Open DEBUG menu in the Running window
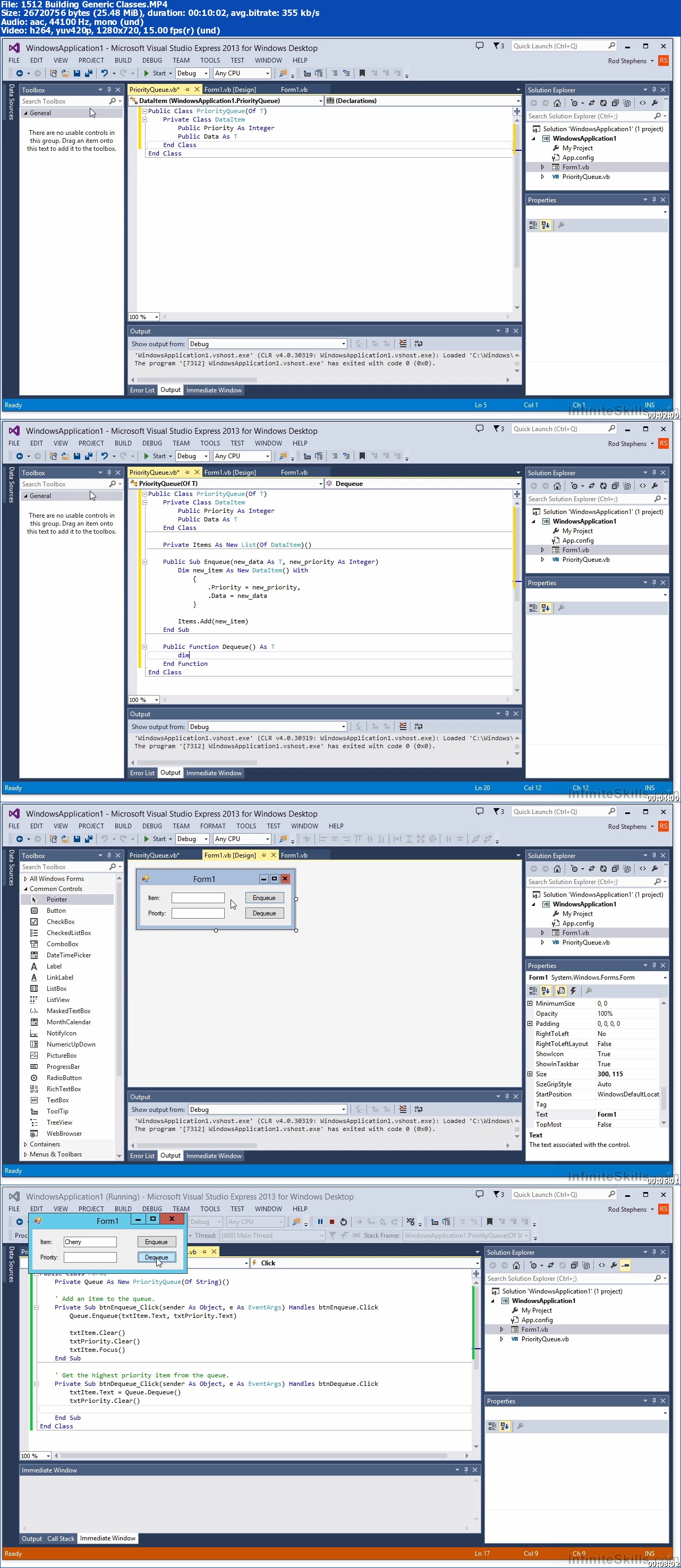Image resolution: width=681 pixels, height=1568 pixels. pyautogui.click(x=152, y=1210)
